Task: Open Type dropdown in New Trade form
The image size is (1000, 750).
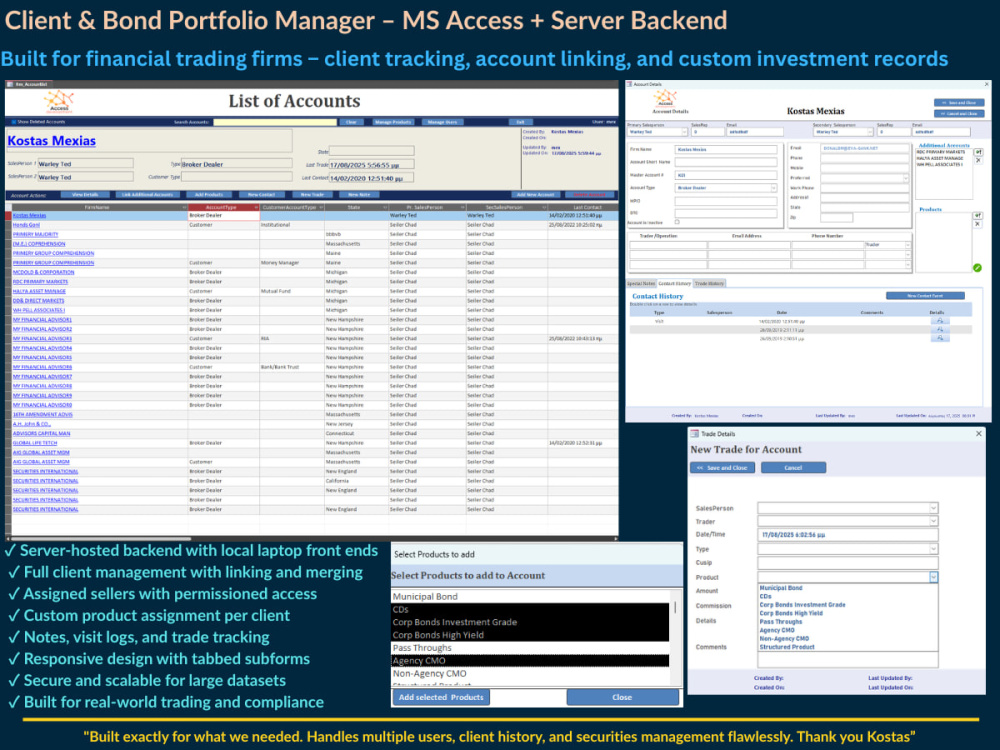Action: (x=933, y=548)
